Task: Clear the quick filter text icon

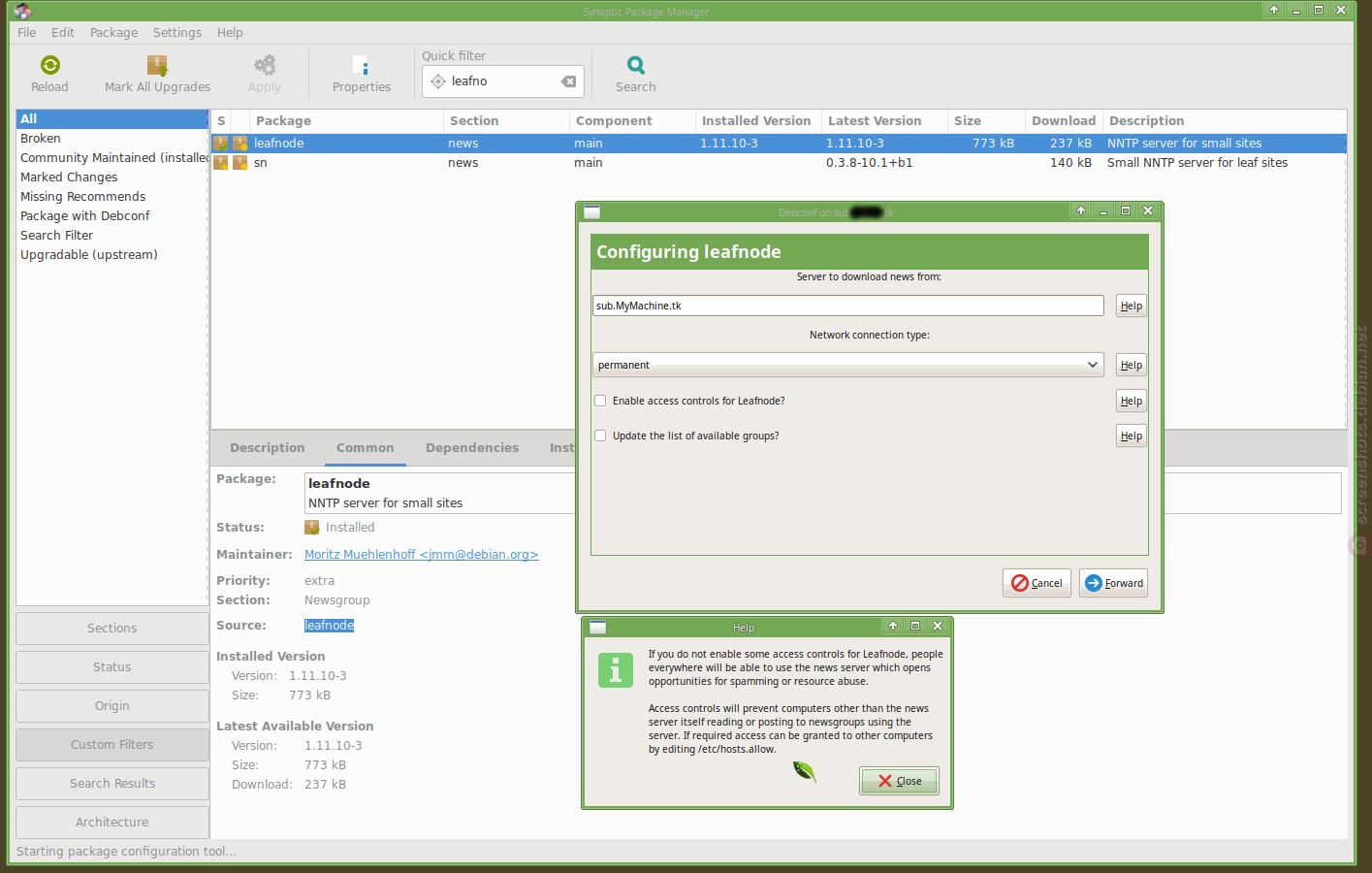Action: [569, 81]
